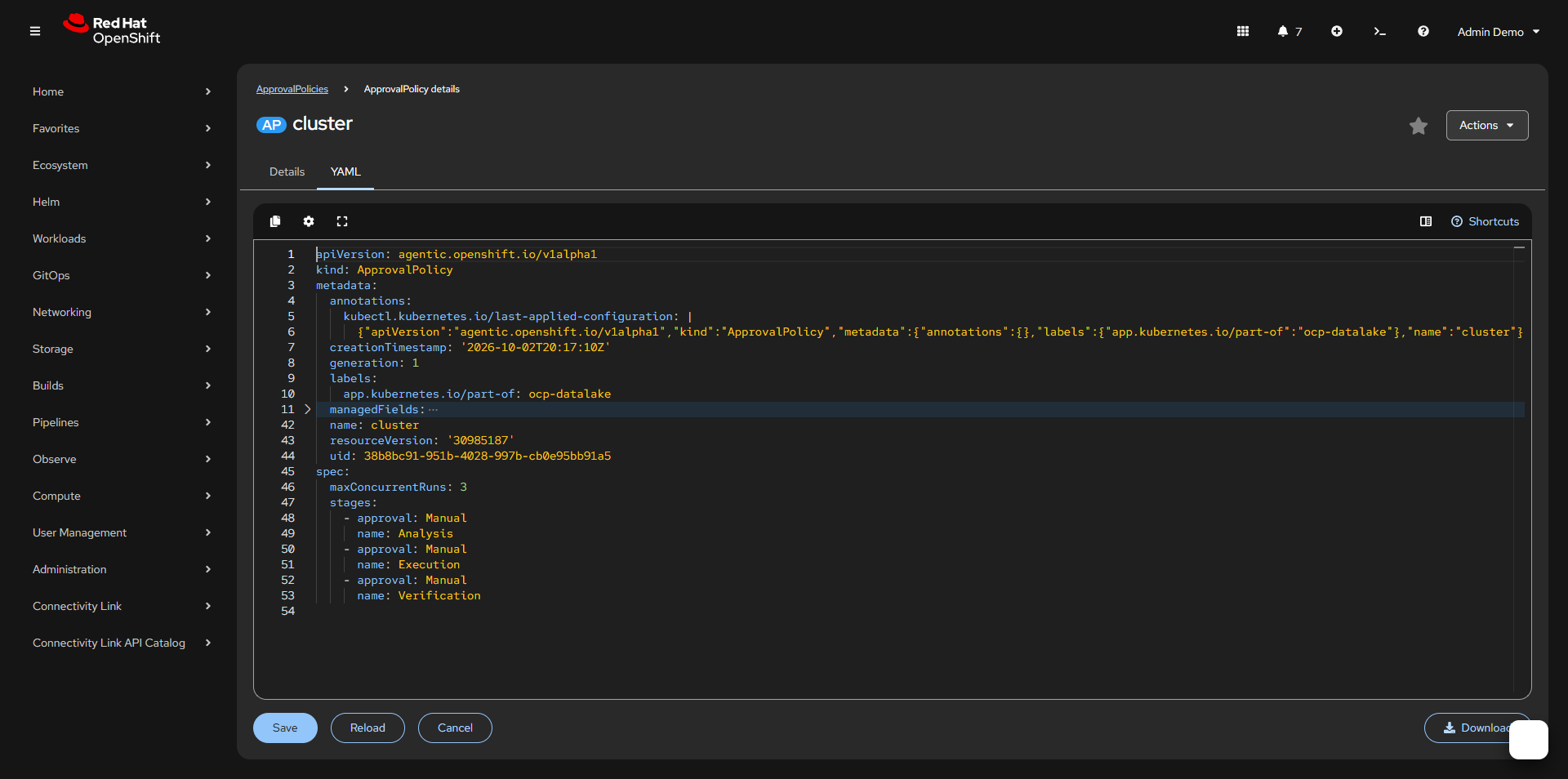The height and width of the screenshot is (779, 1568).
Task: Cancel the YAML editing
Action: tap(455, 728)
